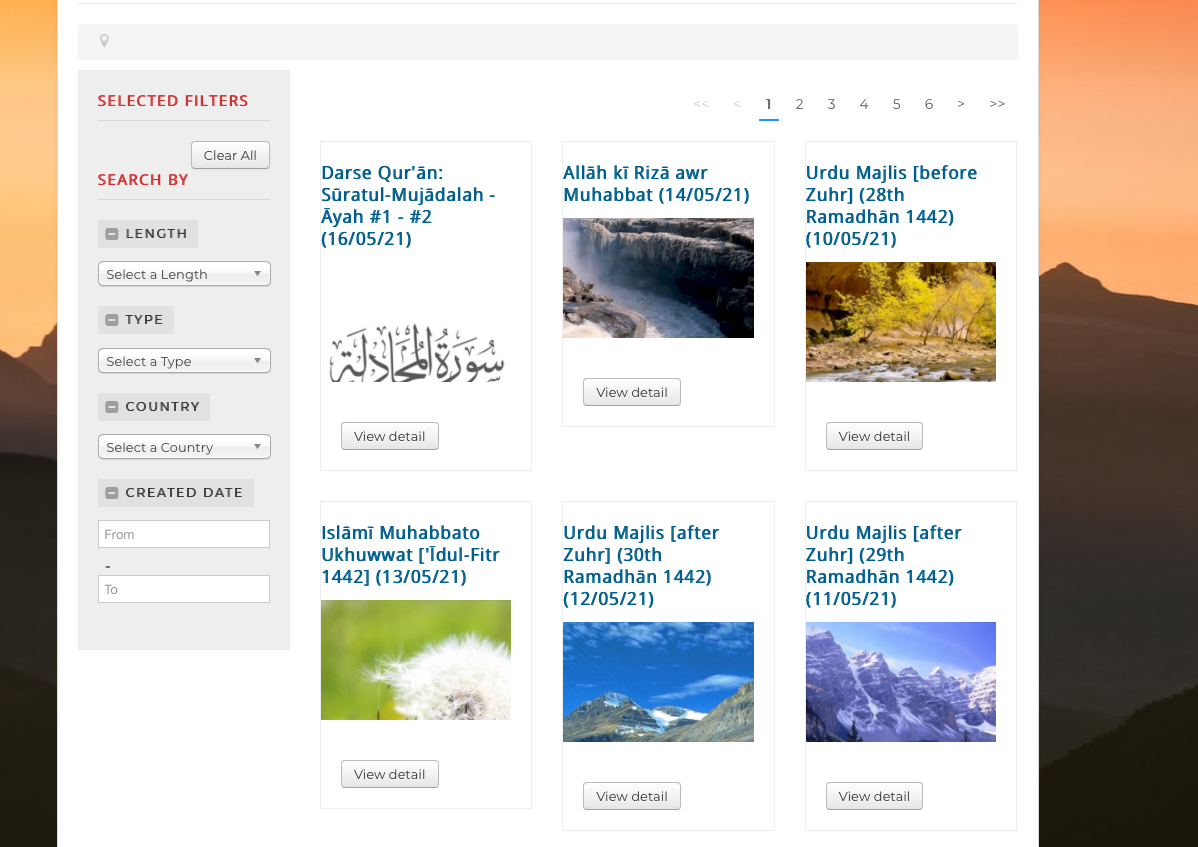Open the Select a Type dropdown

coord(184,360)
